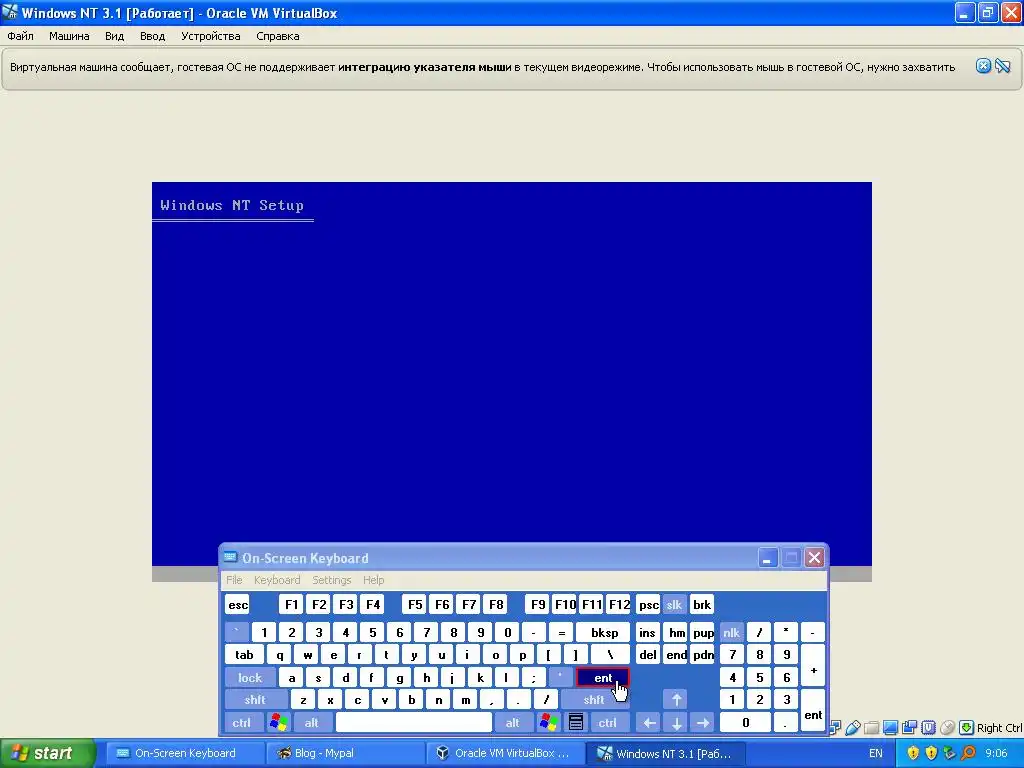Image resolution: width=1024 pixels, height=768 pixels.
Task: Click the right arrow key on On-Screen Keyboard
Action: (x=703, y=722)
